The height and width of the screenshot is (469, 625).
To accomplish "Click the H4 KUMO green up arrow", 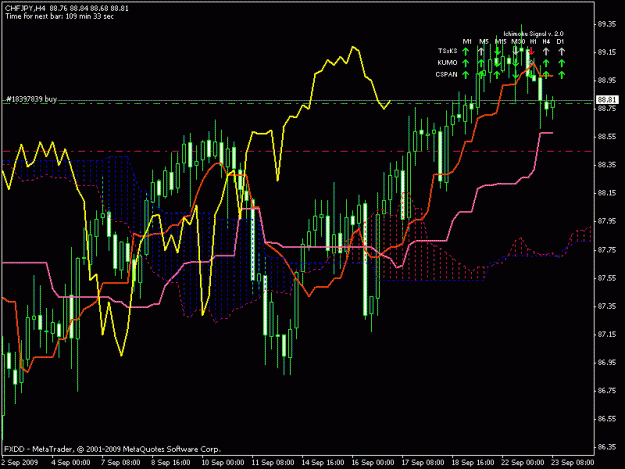I will coord(546,63).
